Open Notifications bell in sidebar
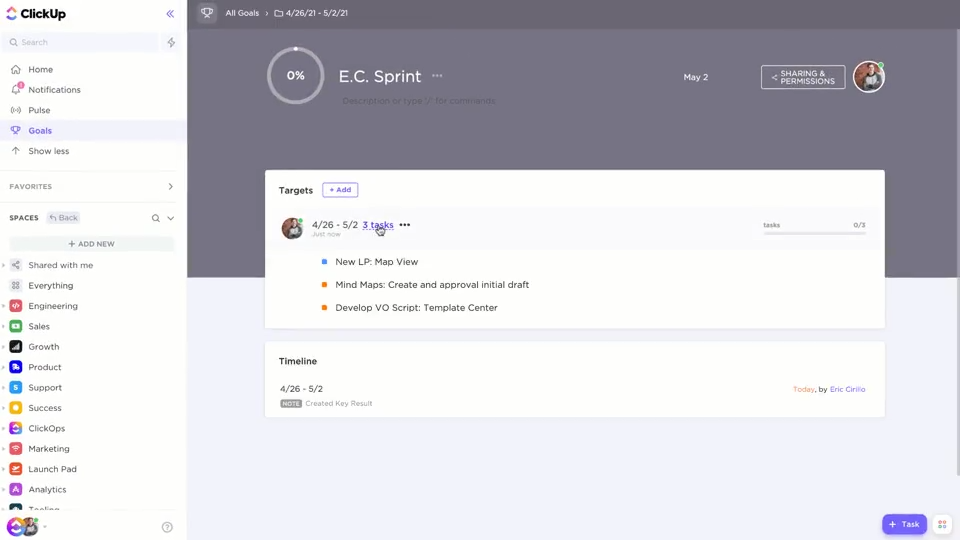This screenshot has width=960, height=540. 16,89
